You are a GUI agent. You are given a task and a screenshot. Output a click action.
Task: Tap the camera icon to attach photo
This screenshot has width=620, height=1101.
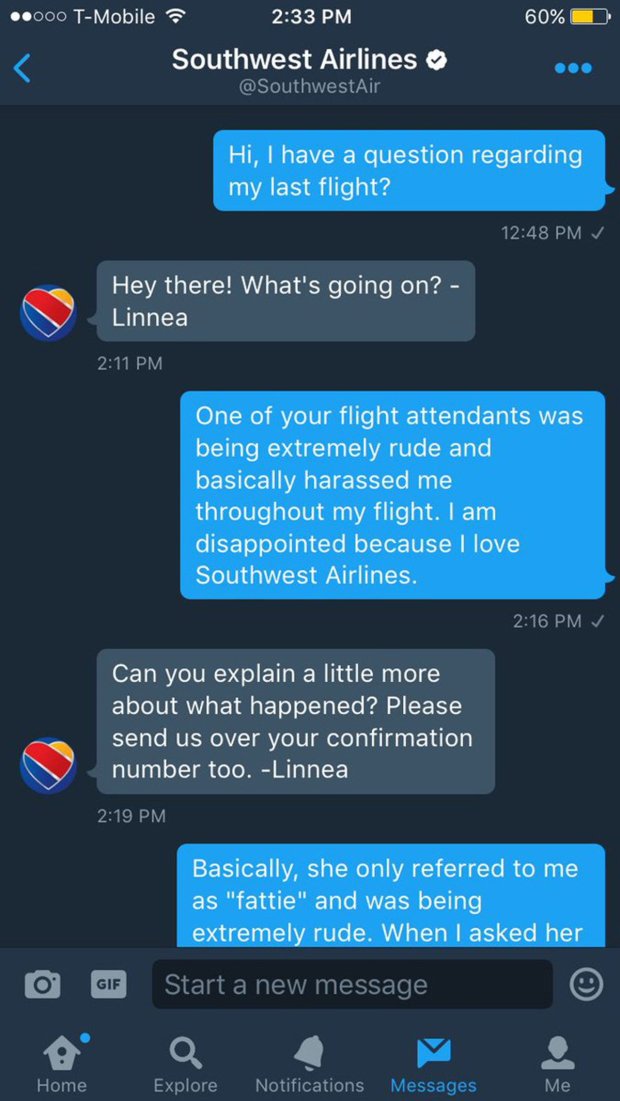pyautogui.click(x=42, y=984)
